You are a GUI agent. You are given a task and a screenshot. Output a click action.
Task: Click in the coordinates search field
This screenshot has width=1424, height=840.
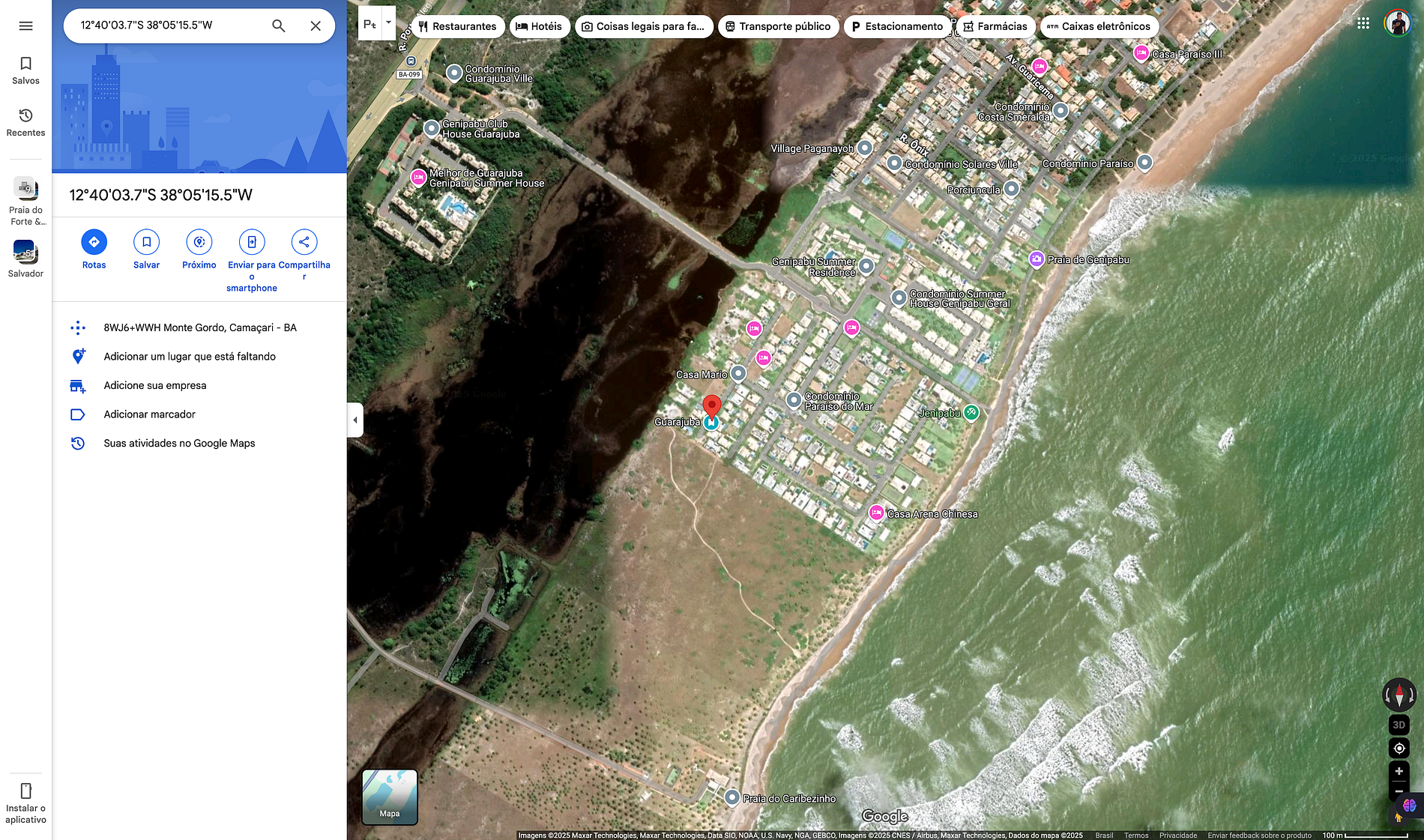(x=169, y=25)
